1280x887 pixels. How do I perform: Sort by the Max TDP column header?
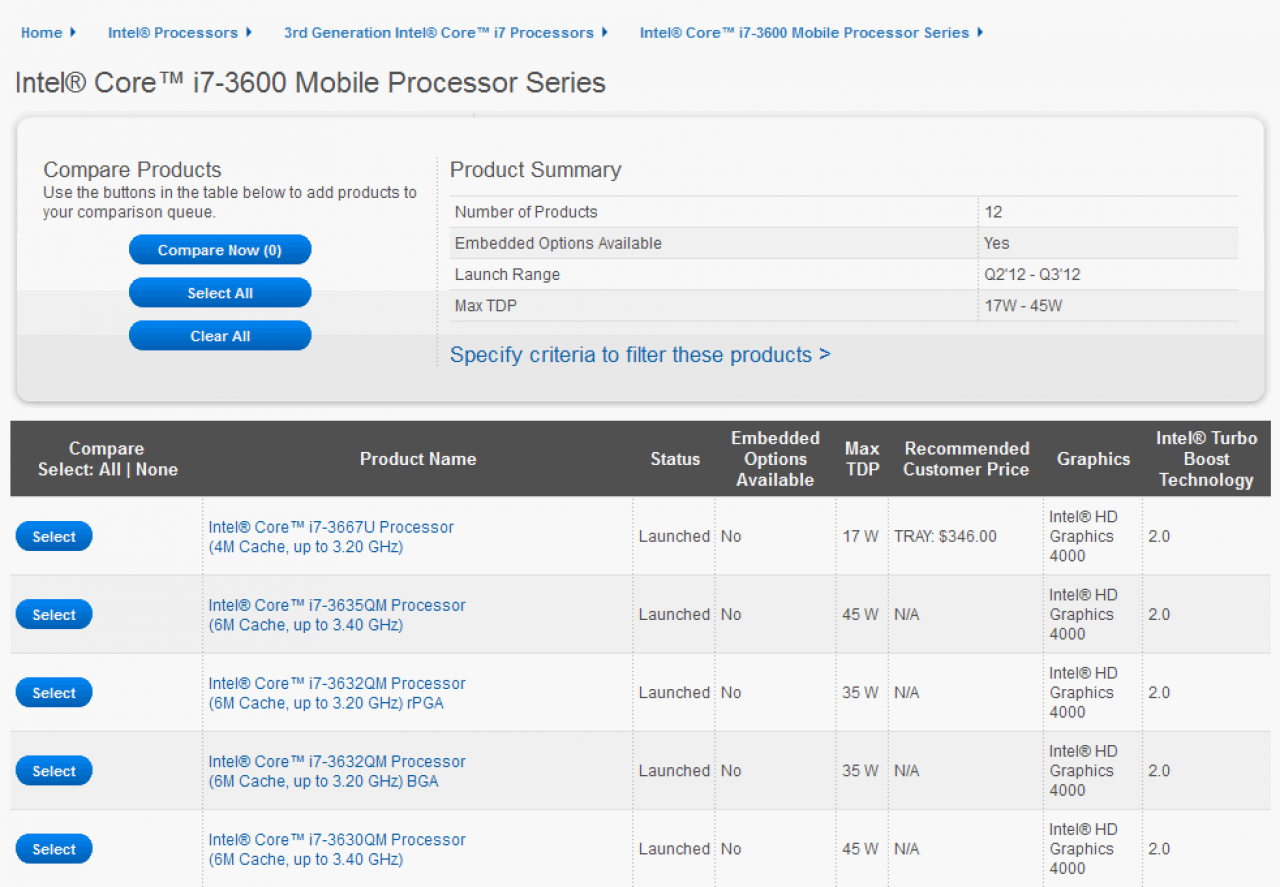coord(862,459)
